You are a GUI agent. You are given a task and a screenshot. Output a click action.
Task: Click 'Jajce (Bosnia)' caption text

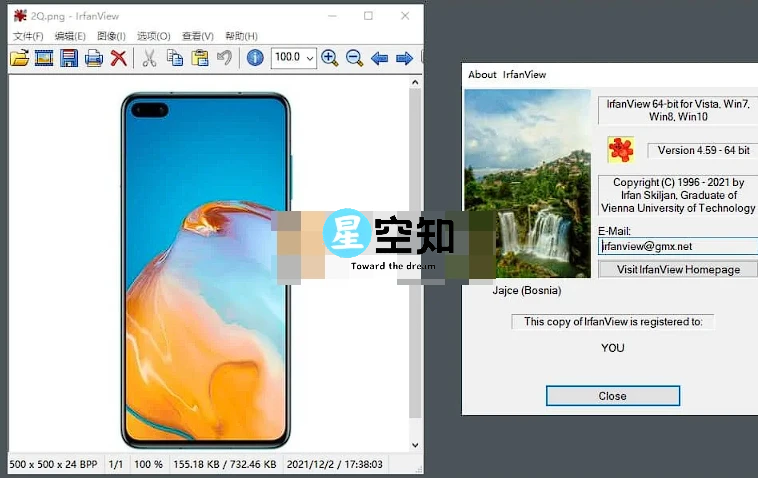point(527,290)
